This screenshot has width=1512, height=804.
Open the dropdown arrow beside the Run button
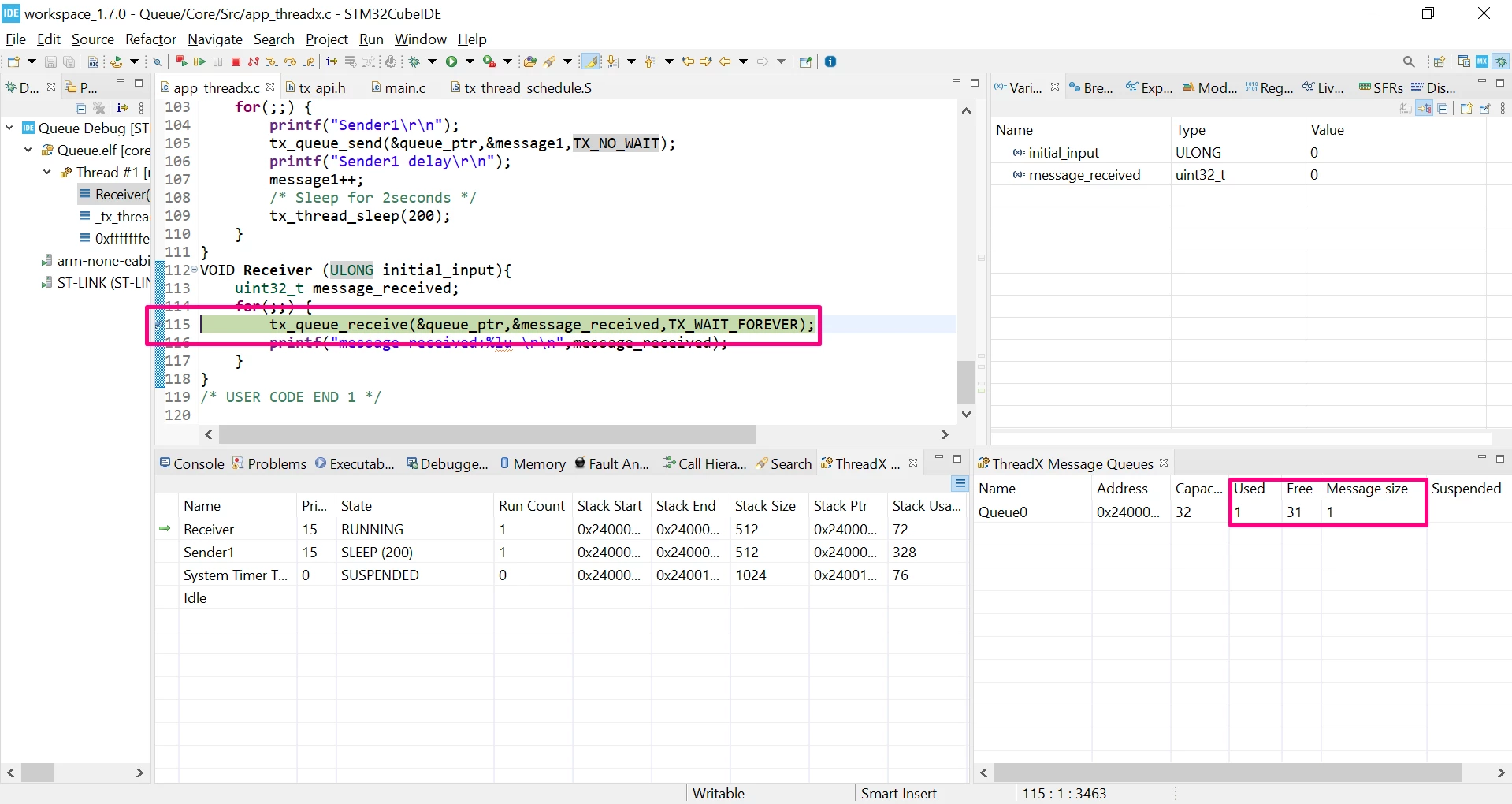[x=470, y=61]
